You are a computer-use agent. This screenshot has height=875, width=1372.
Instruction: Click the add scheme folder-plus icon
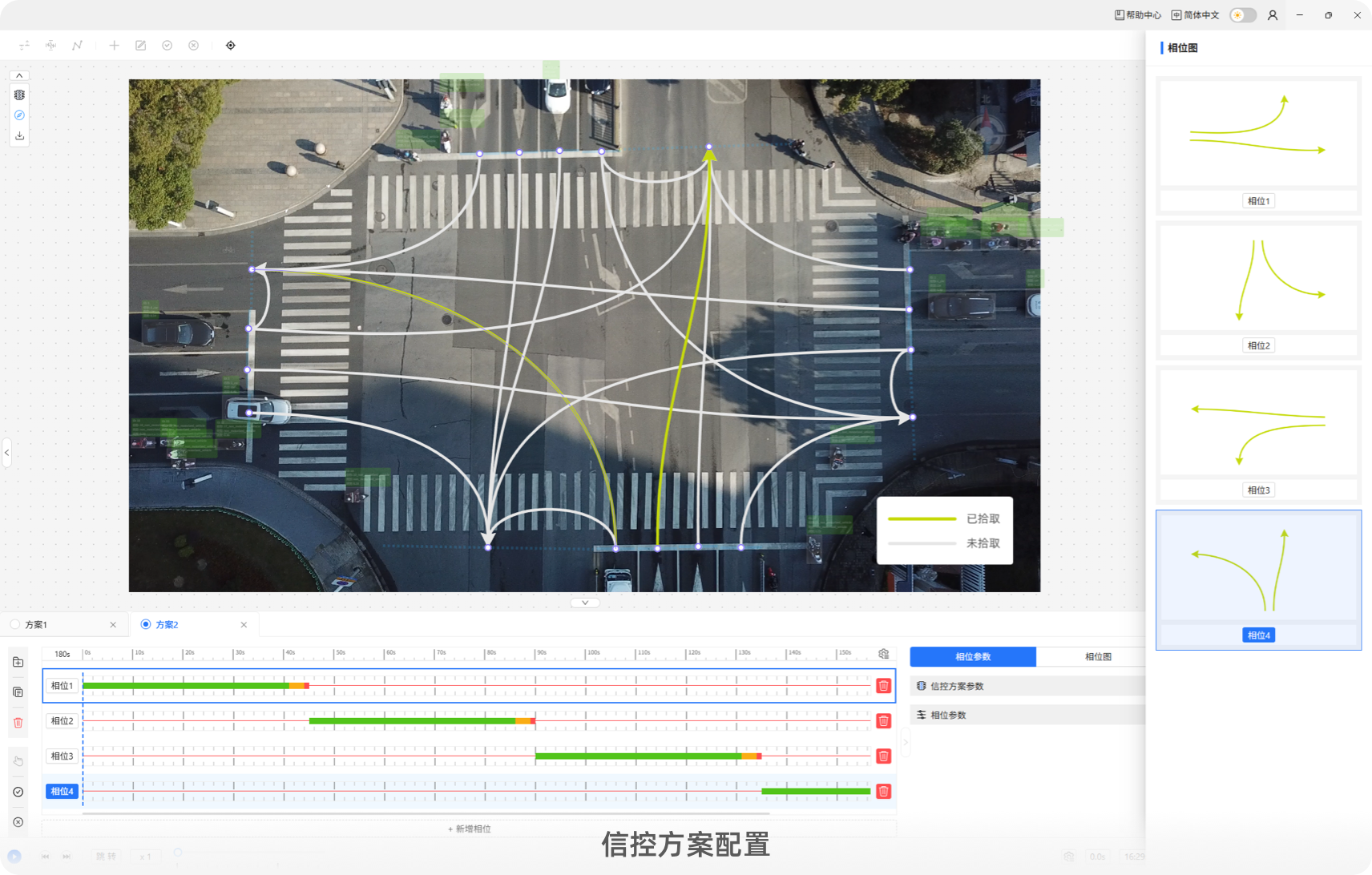[18, 662]
